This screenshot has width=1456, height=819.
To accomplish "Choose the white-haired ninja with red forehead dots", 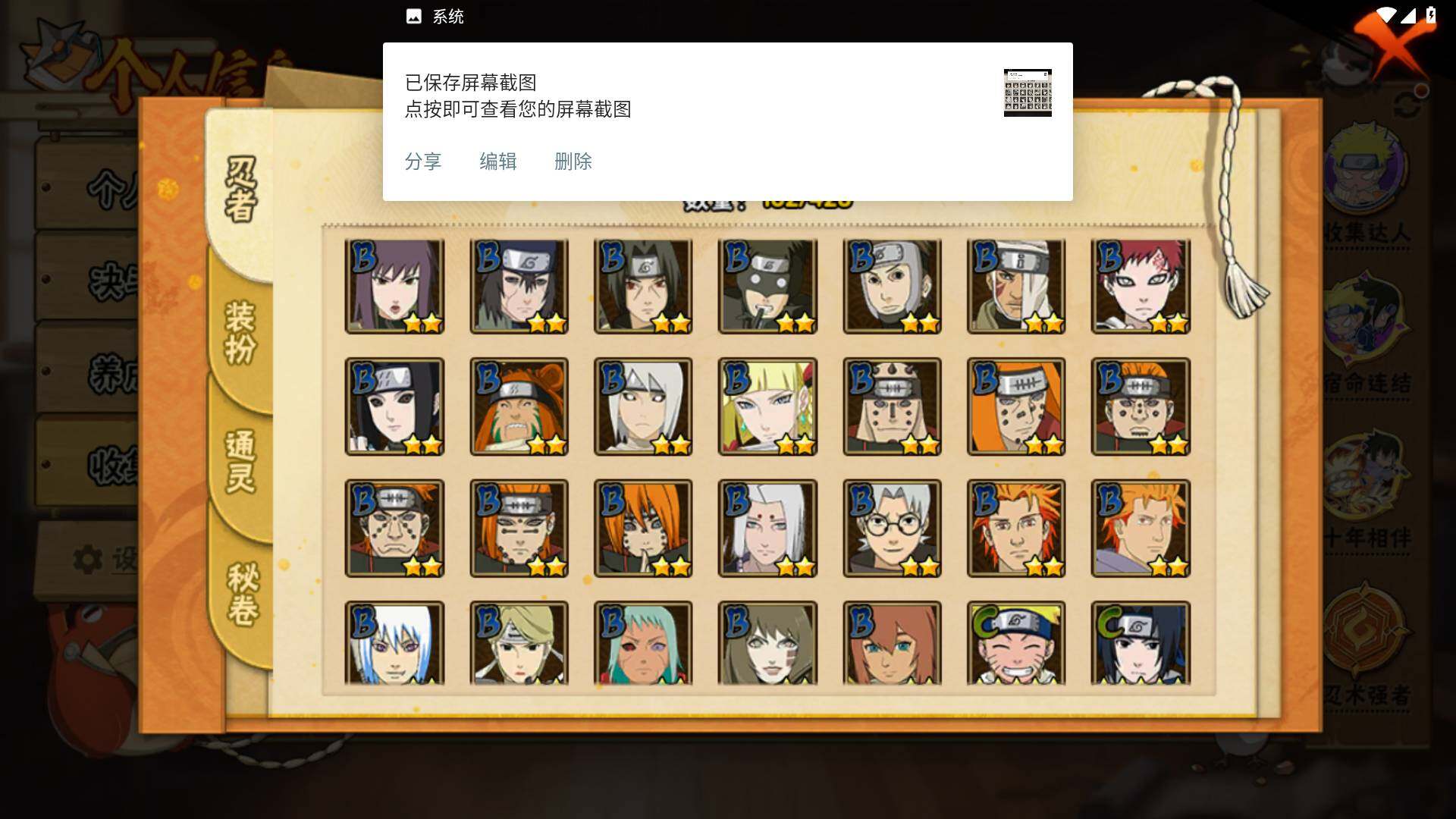I will [x=767, y=529].
